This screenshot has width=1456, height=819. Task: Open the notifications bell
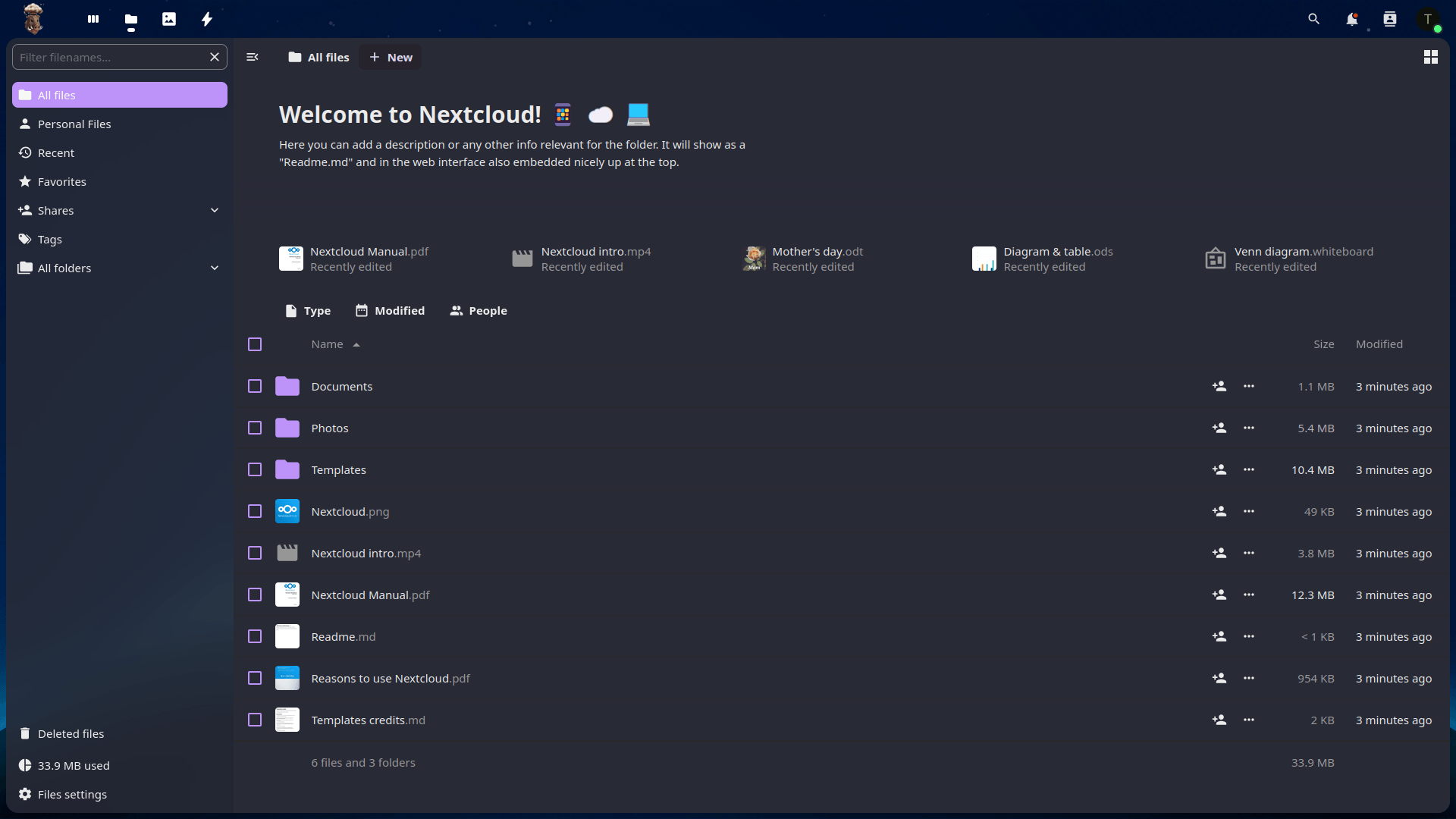coord(1352,19)
